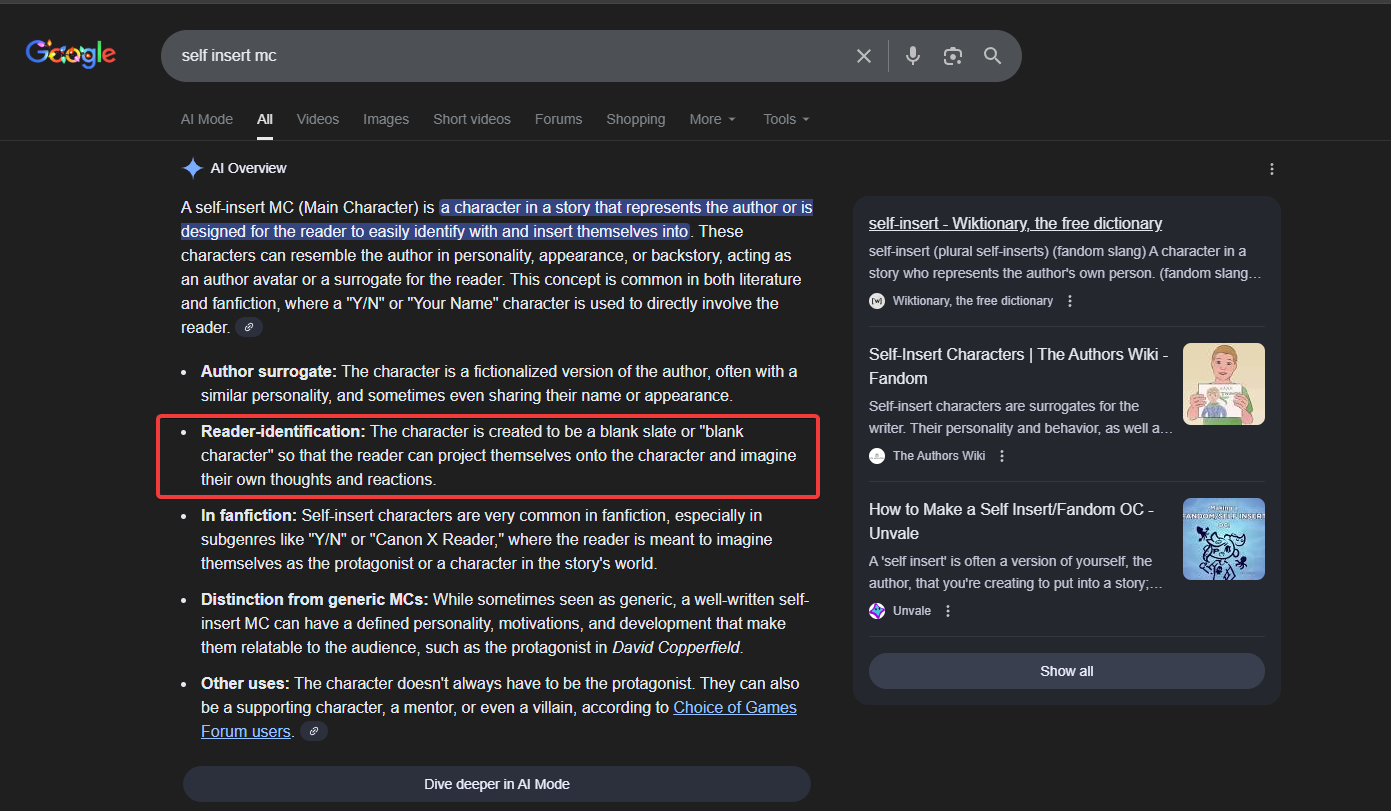Click The Authors Wiki favicon
Screen dimensions: 1391x811
[877, 456]
